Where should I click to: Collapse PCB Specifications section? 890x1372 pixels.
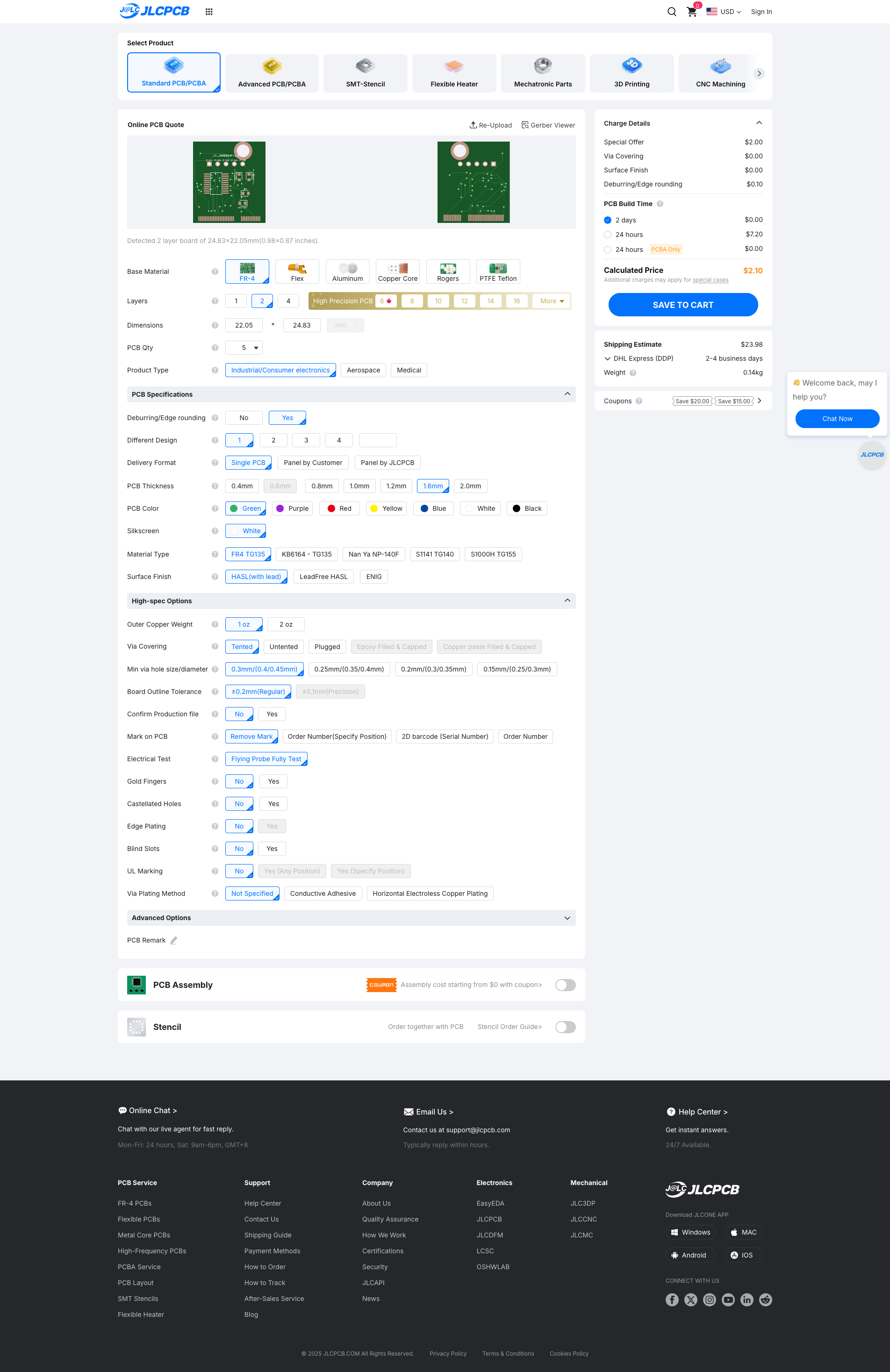click(567, 394)
